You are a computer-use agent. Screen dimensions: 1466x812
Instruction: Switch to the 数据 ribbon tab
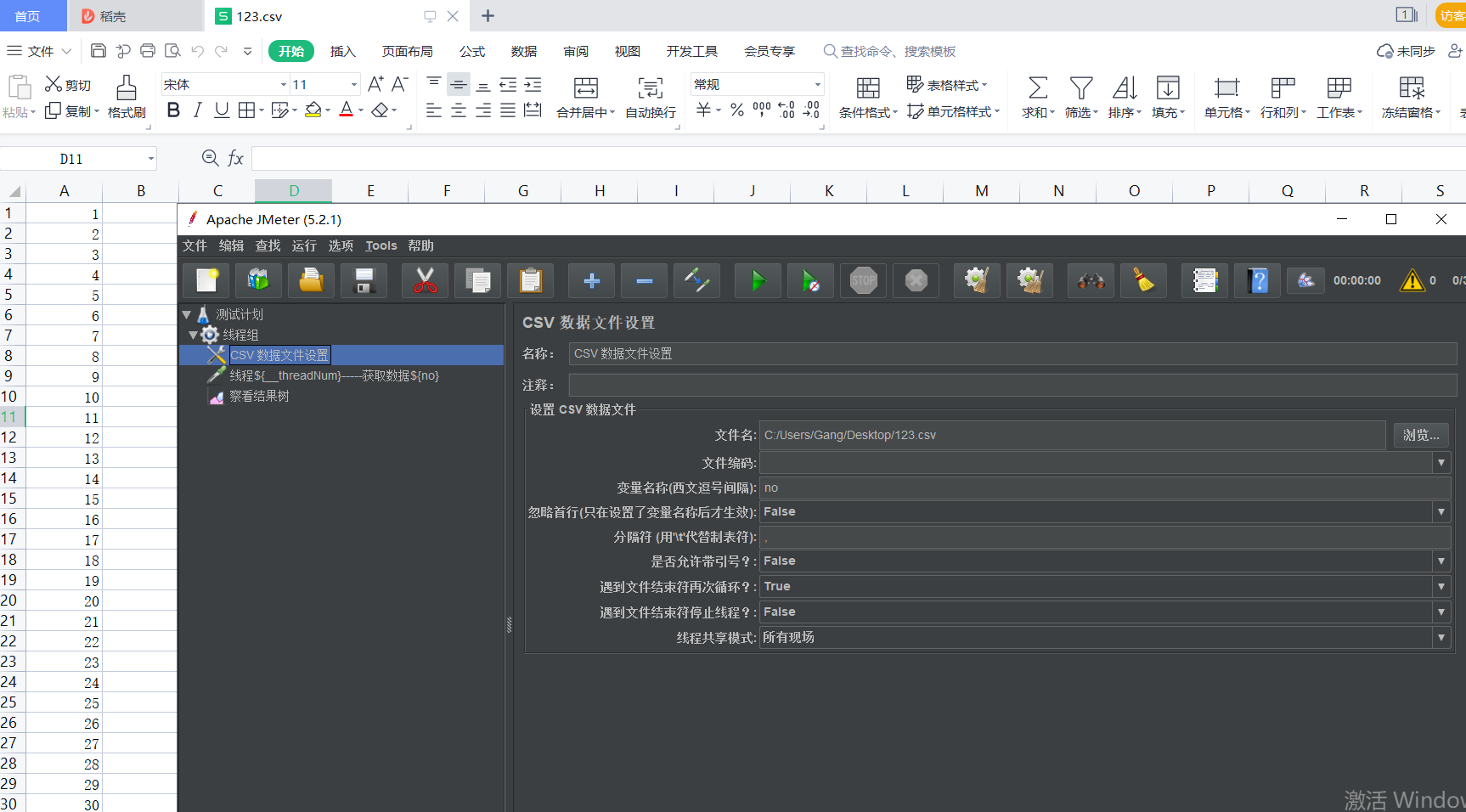[524, 51]
